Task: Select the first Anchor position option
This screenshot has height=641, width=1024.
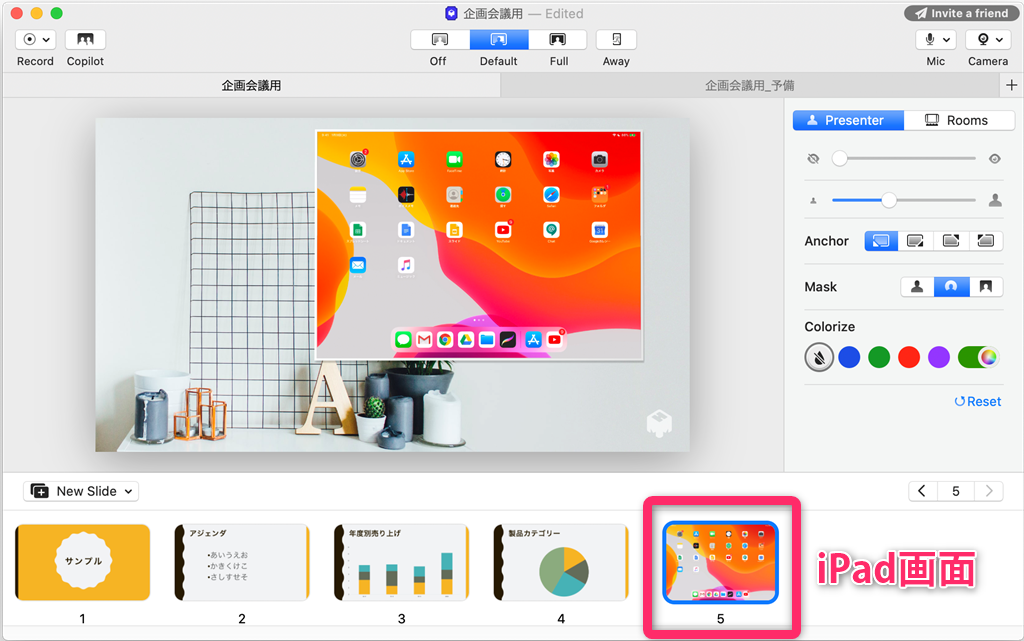Action: [x=881, y=241]
